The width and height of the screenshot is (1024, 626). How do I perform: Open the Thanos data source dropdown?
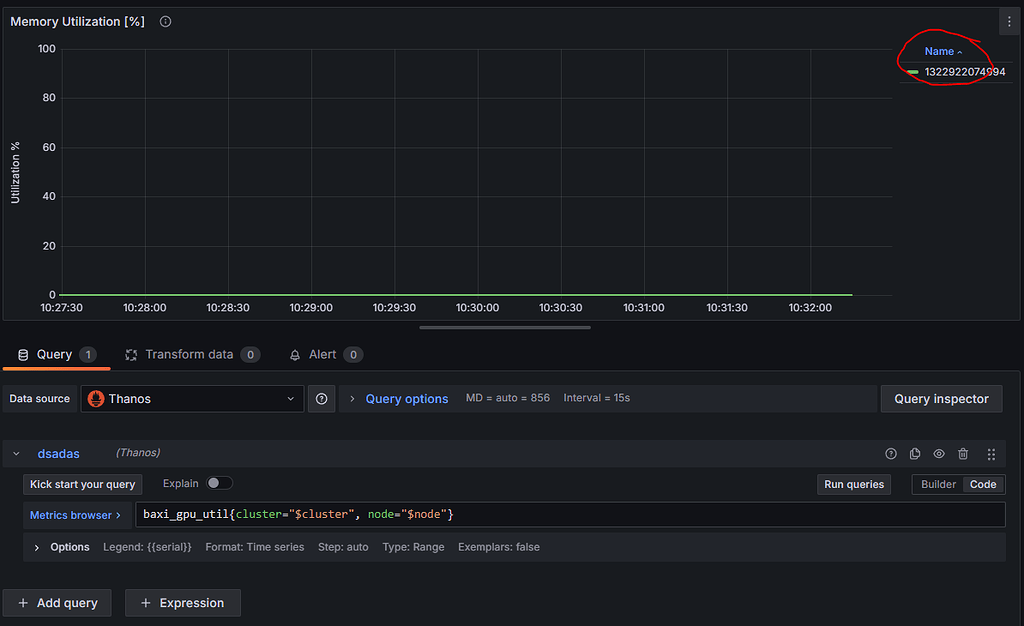(x=192, y=398)
